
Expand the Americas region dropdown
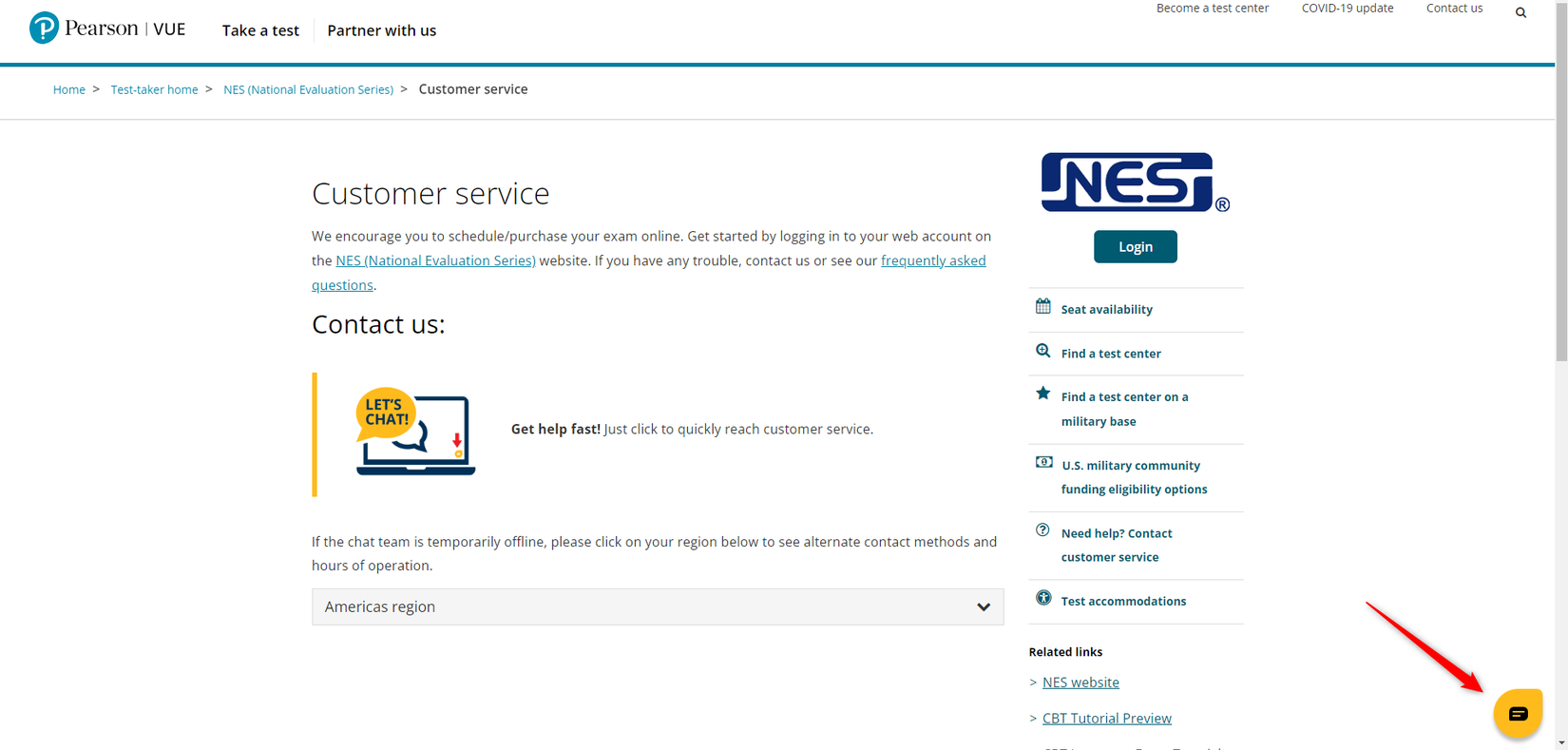click(658, 606)
